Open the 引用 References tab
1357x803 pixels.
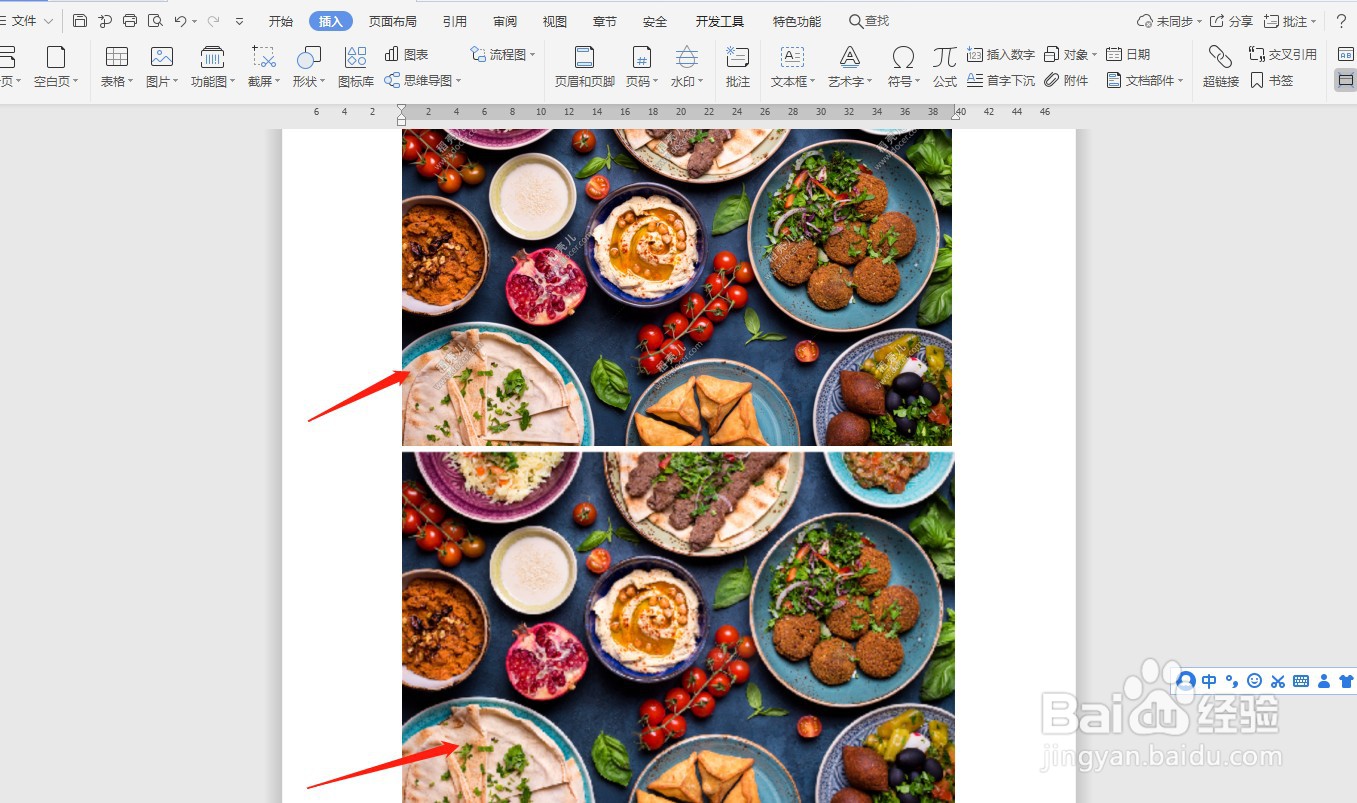coord(455,21)
